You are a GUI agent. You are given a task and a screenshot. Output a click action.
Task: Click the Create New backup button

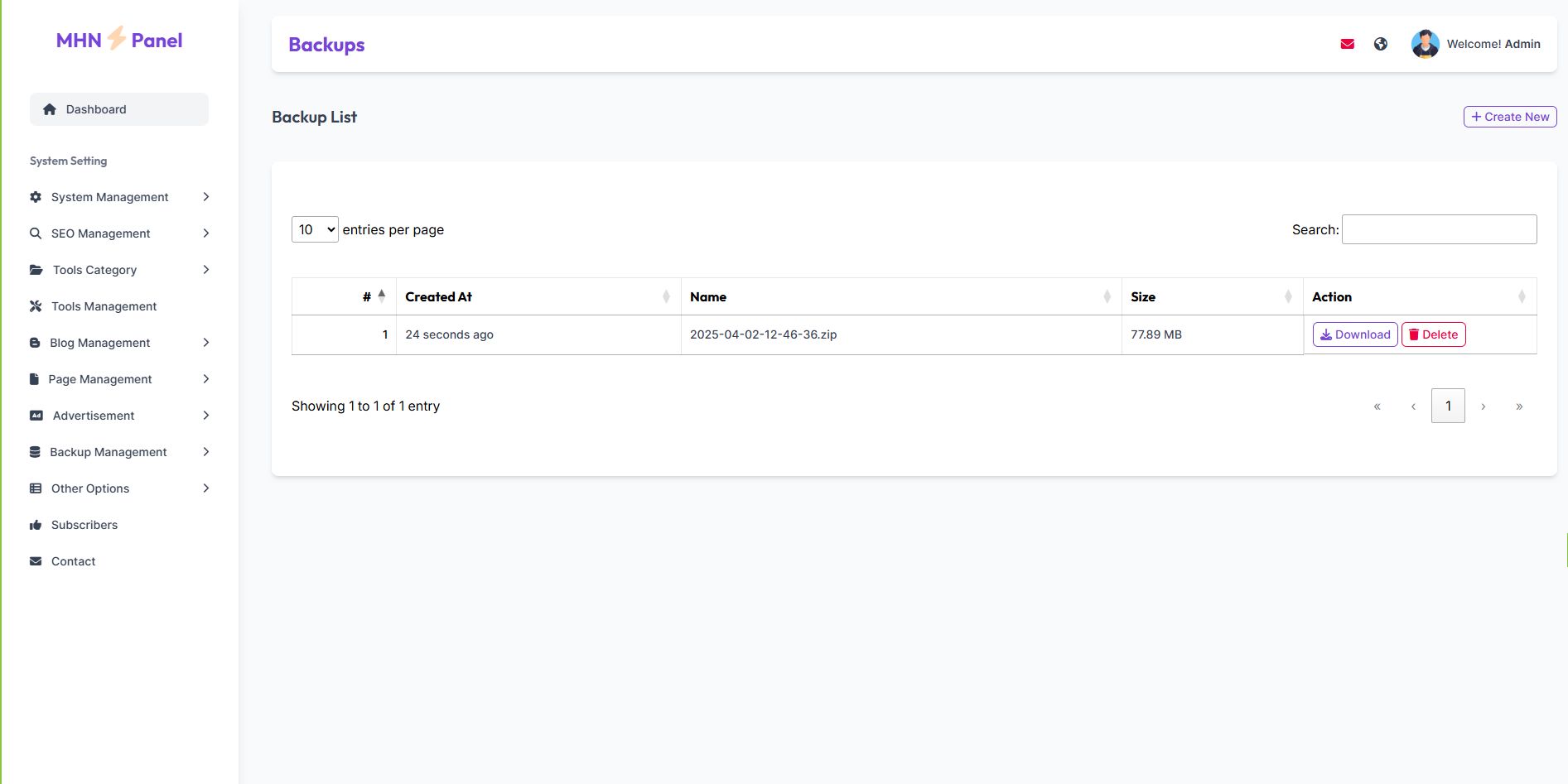point(1510,117)
